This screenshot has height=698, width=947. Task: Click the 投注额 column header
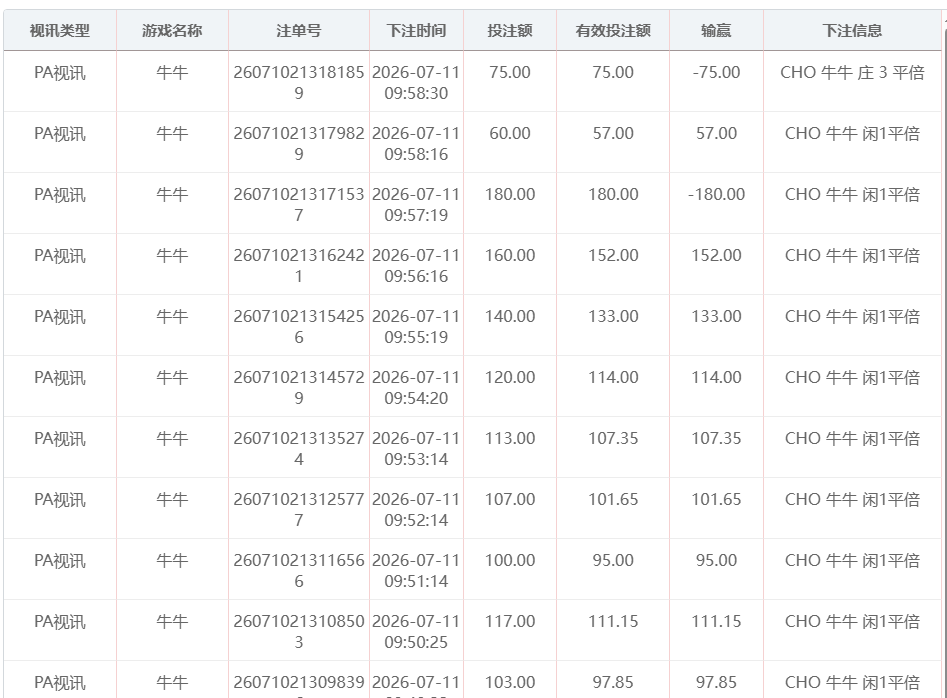(510, 30)
